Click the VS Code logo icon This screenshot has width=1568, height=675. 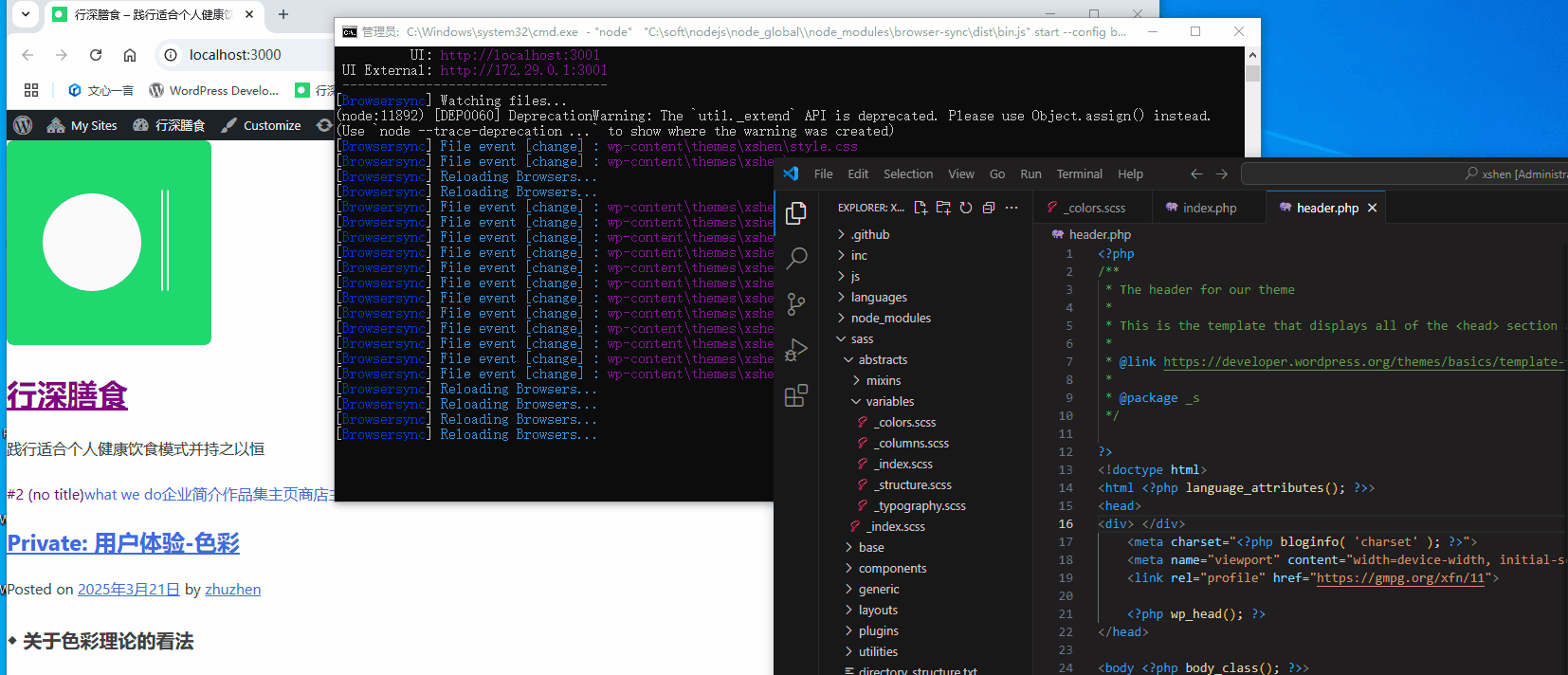point(792,173)
